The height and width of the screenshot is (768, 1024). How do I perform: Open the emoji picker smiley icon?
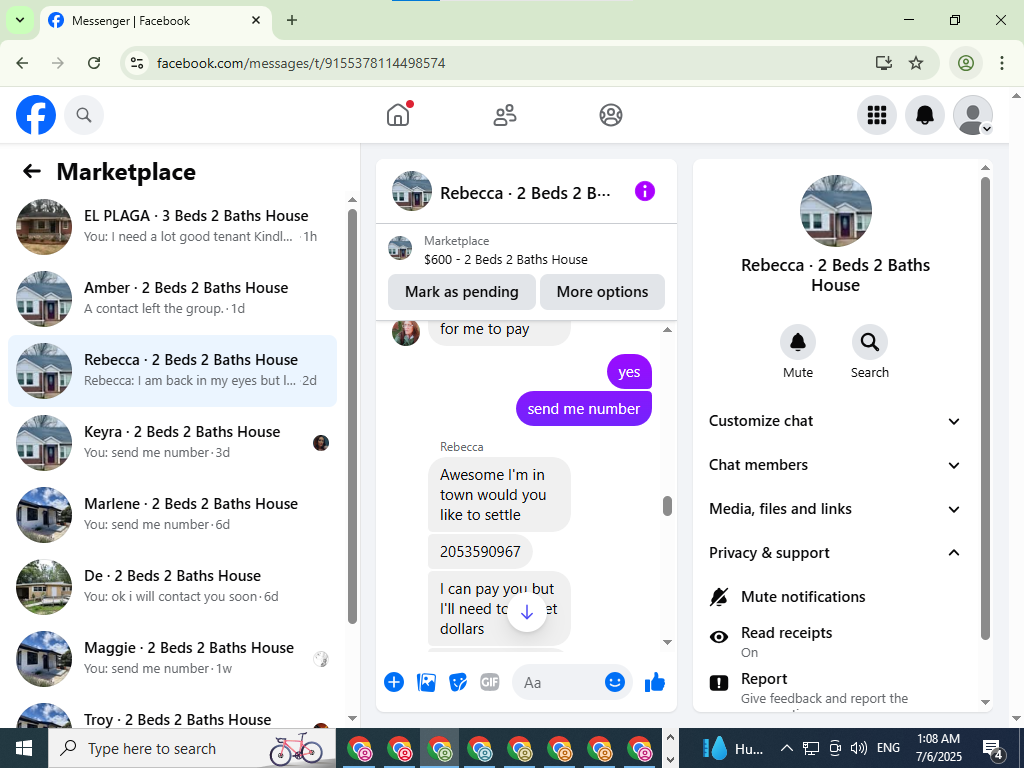(x=615, y=682)
